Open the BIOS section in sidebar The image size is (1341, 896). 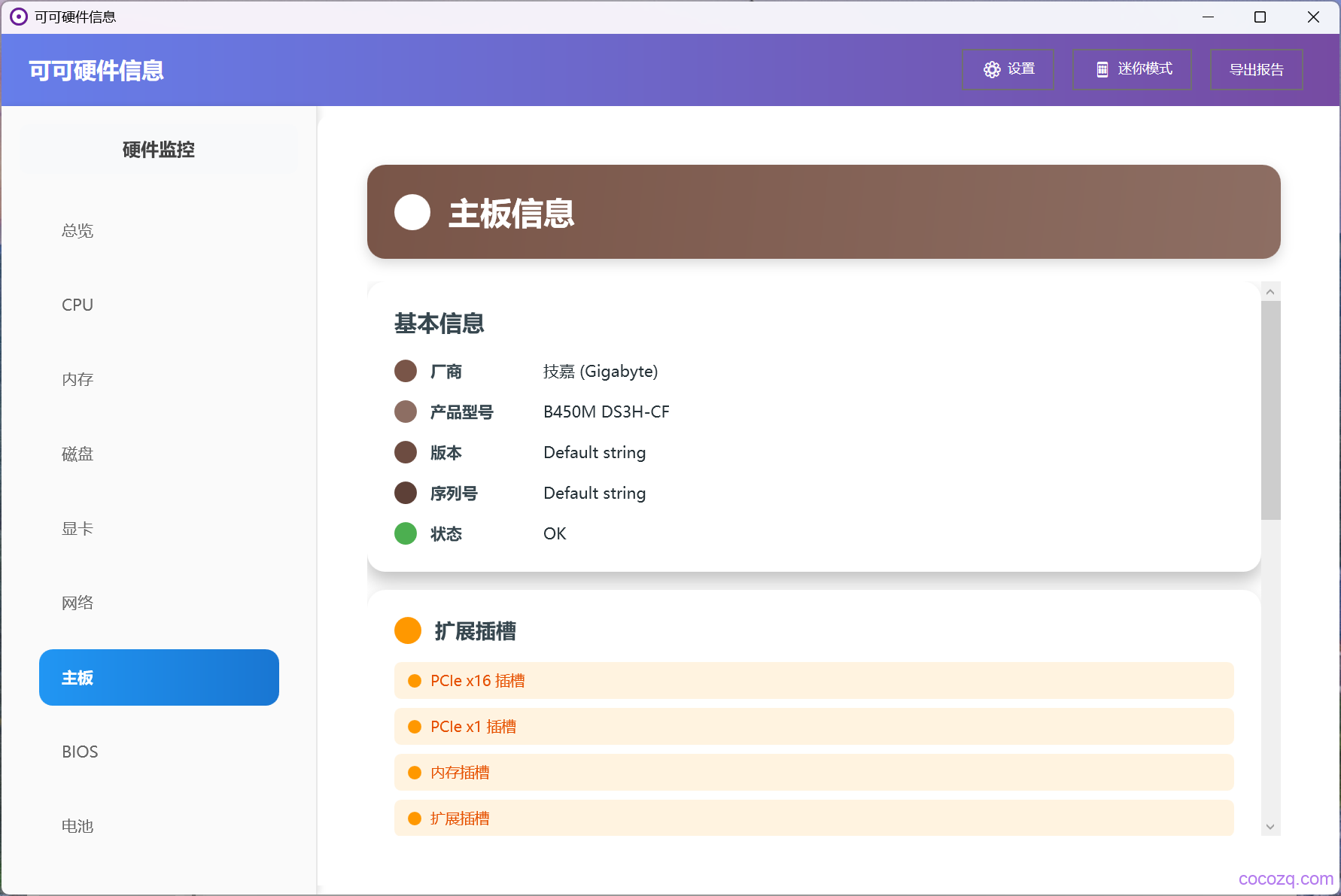(159, 752)
